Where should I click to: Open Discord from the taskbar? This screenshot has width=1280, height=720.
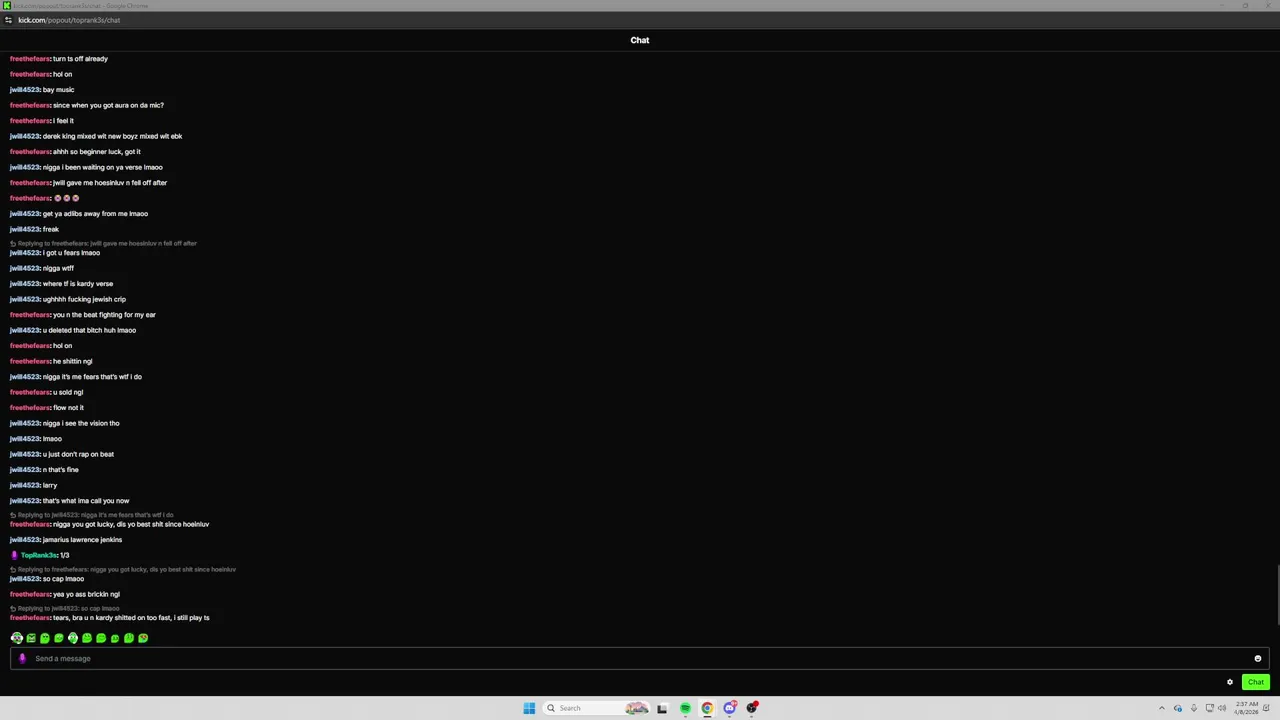coord(730,708)
